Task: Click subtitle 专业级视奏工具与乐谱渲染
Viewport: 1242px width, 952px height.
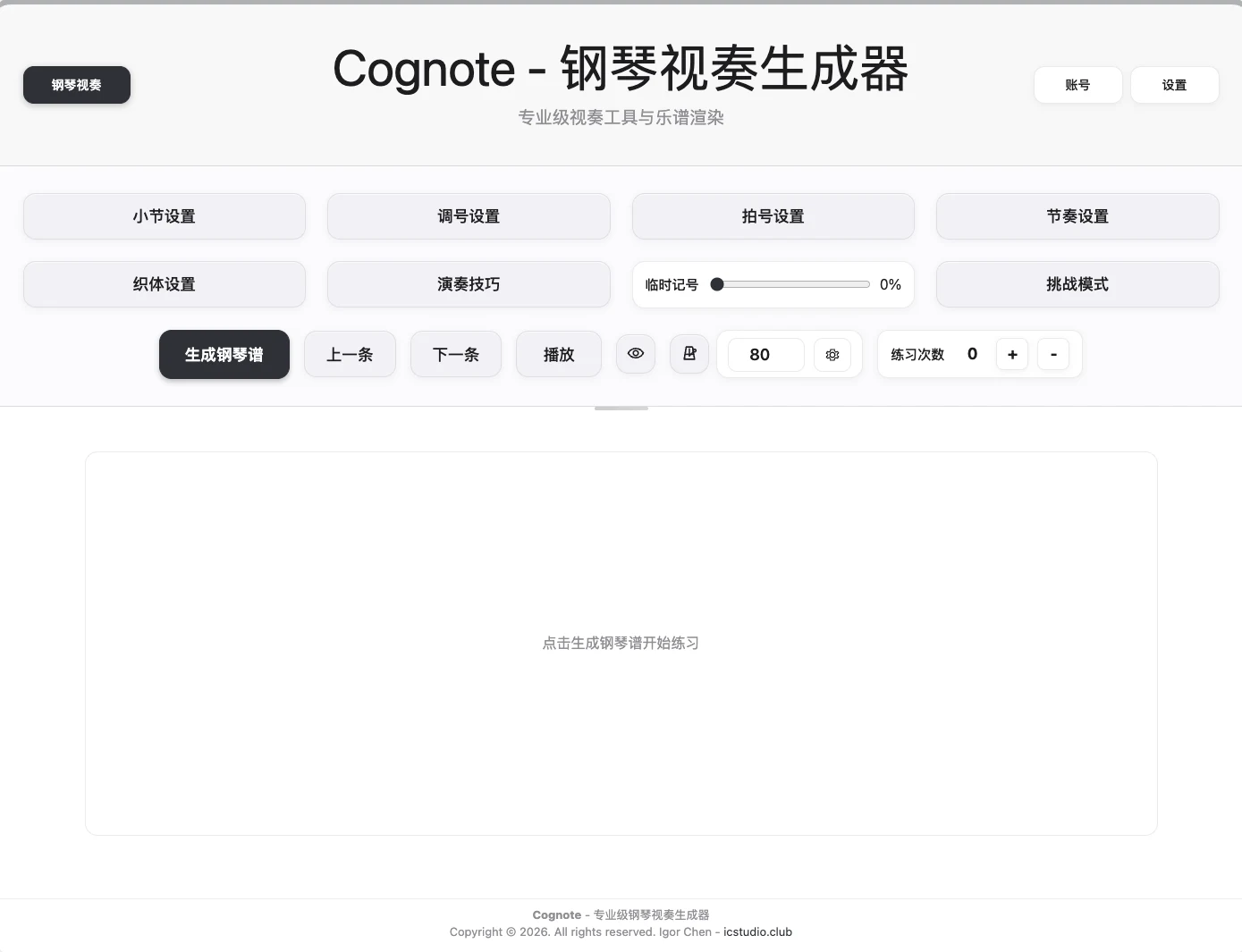Action: [x=621, y=117]
